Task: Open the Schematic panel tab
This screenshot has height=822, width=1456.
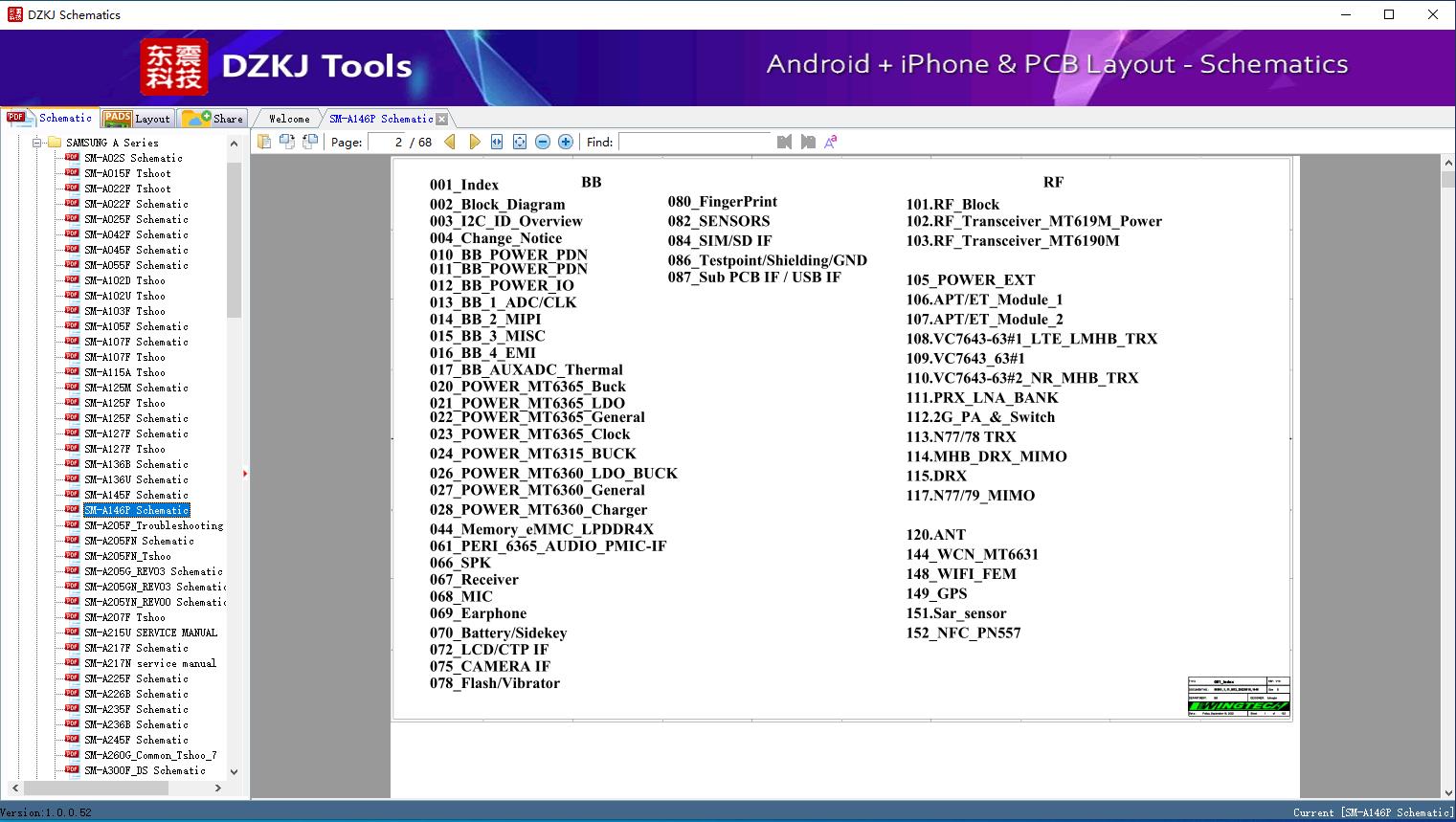Action: [x=50, y=118]
